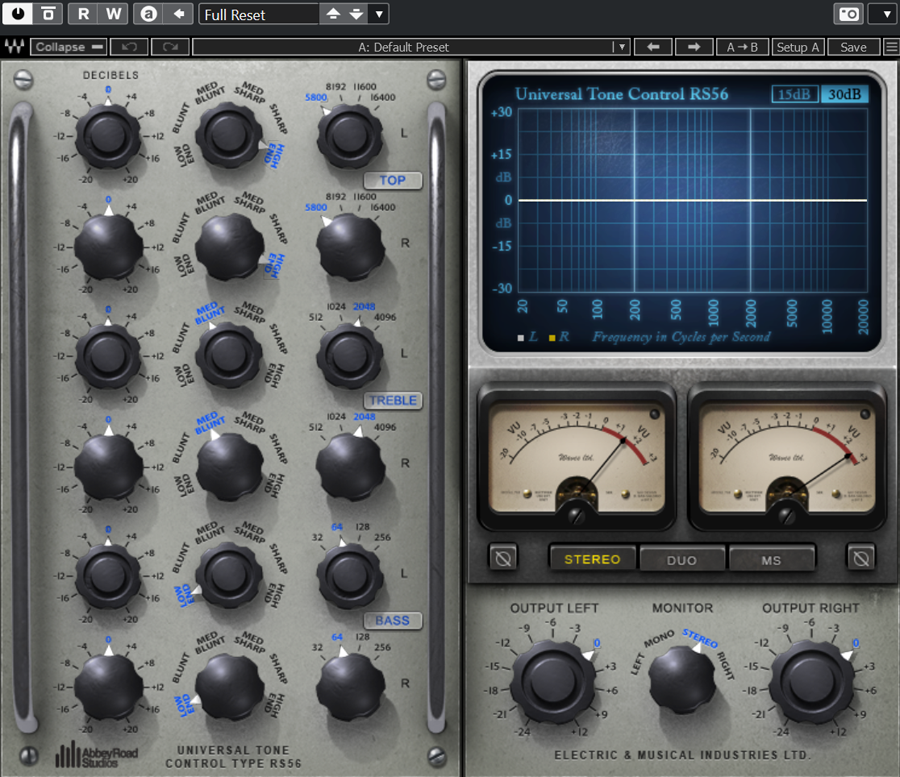This screenshot has width=900, height=777.
Task: Click the Waves logo icon
Action: coord(14,46)
